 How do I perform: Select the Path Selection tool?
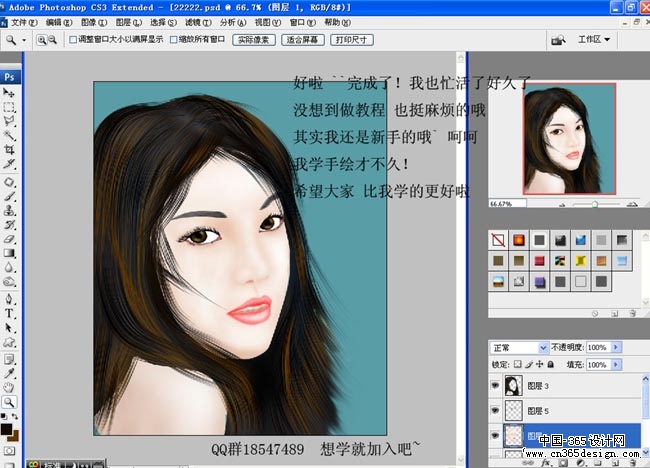pyautogui.click(x=9, y=328)
